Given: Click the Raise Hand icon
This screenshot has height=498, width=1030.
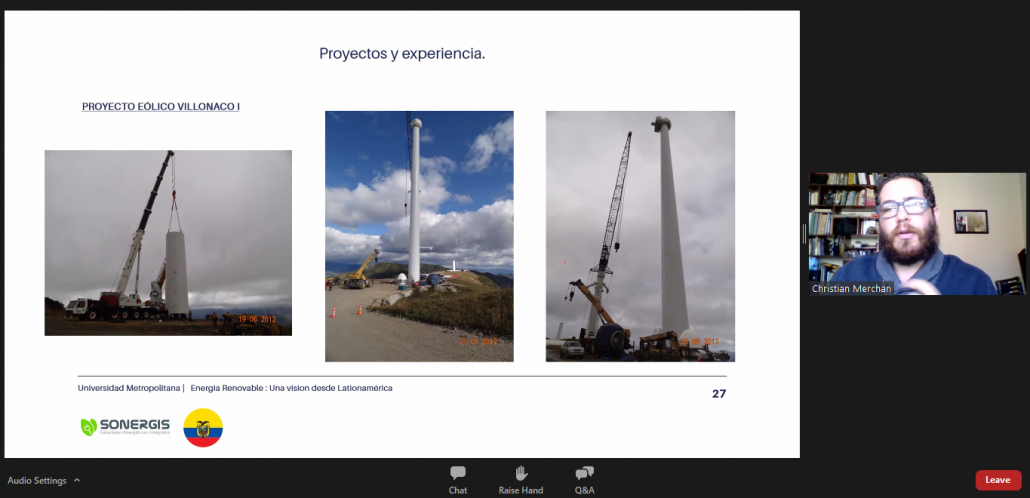Looking at the screenshot, I should 520,479.
